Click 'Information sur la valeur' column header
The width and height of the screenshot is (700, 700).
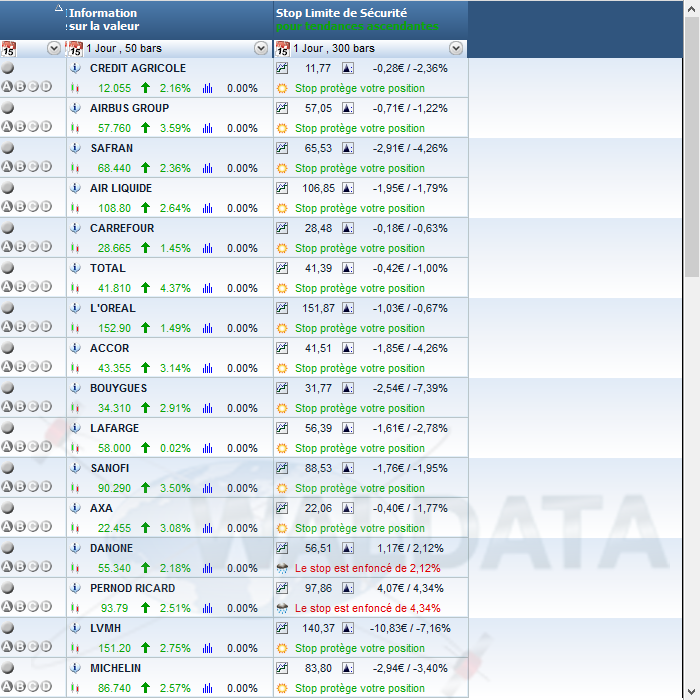pos(104,20)
